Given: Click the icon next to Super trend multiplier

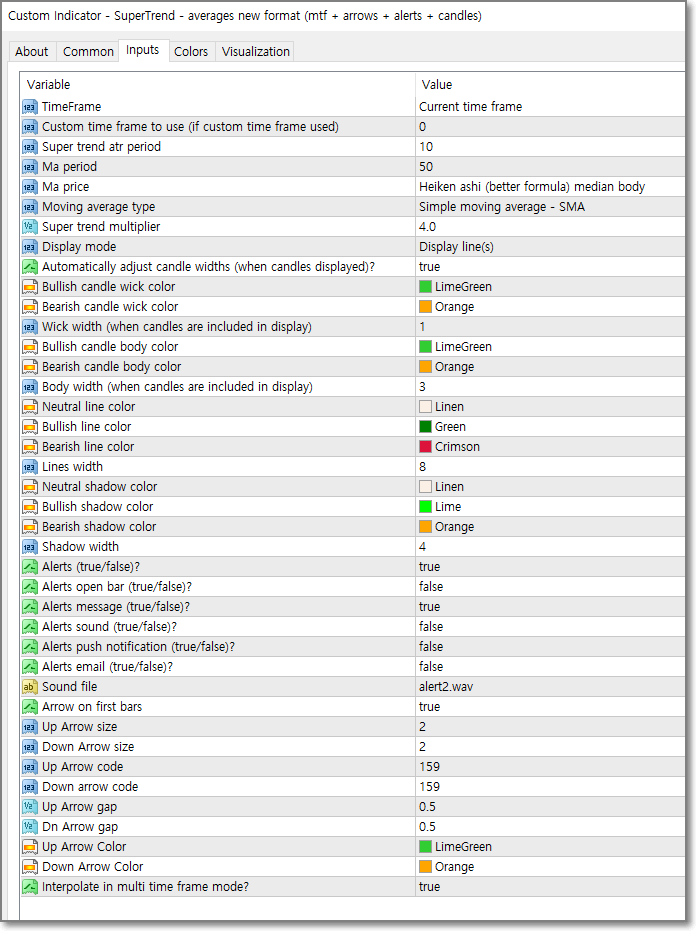Looking at the screenshot, I should [30, 227].
